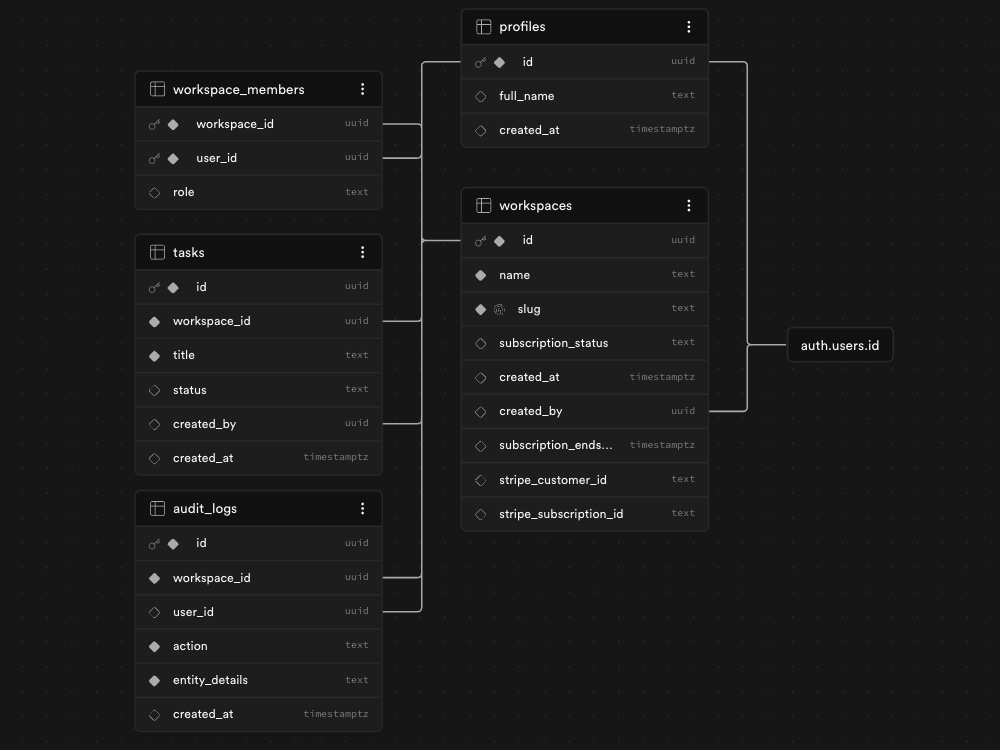Click the tasks created_at column name
Screen dimensions: 1000x750
[203, 458]
